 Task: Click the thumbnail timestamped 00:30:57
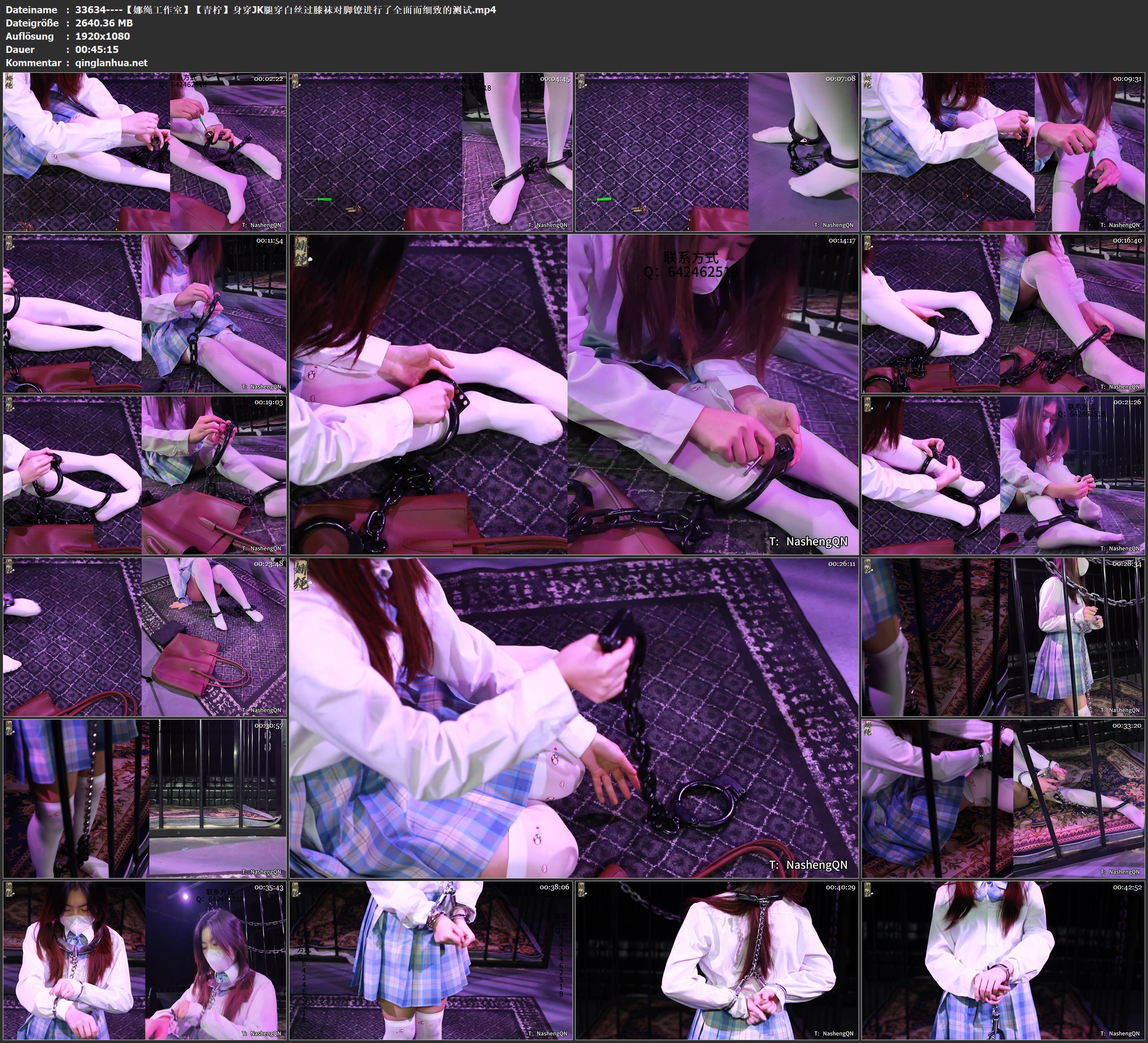coord(145,799)
